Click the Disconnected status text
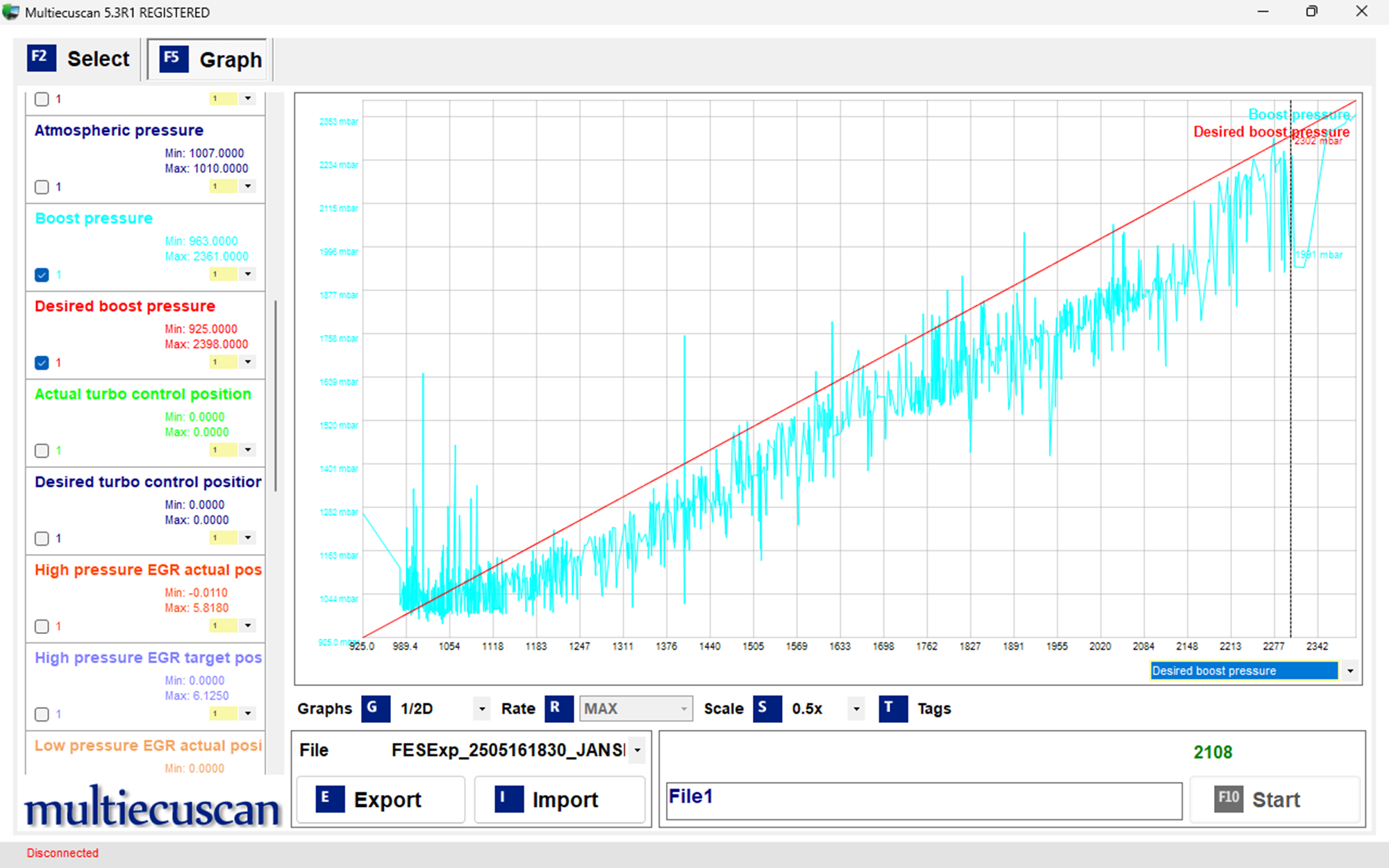 (x=63, y=853)
